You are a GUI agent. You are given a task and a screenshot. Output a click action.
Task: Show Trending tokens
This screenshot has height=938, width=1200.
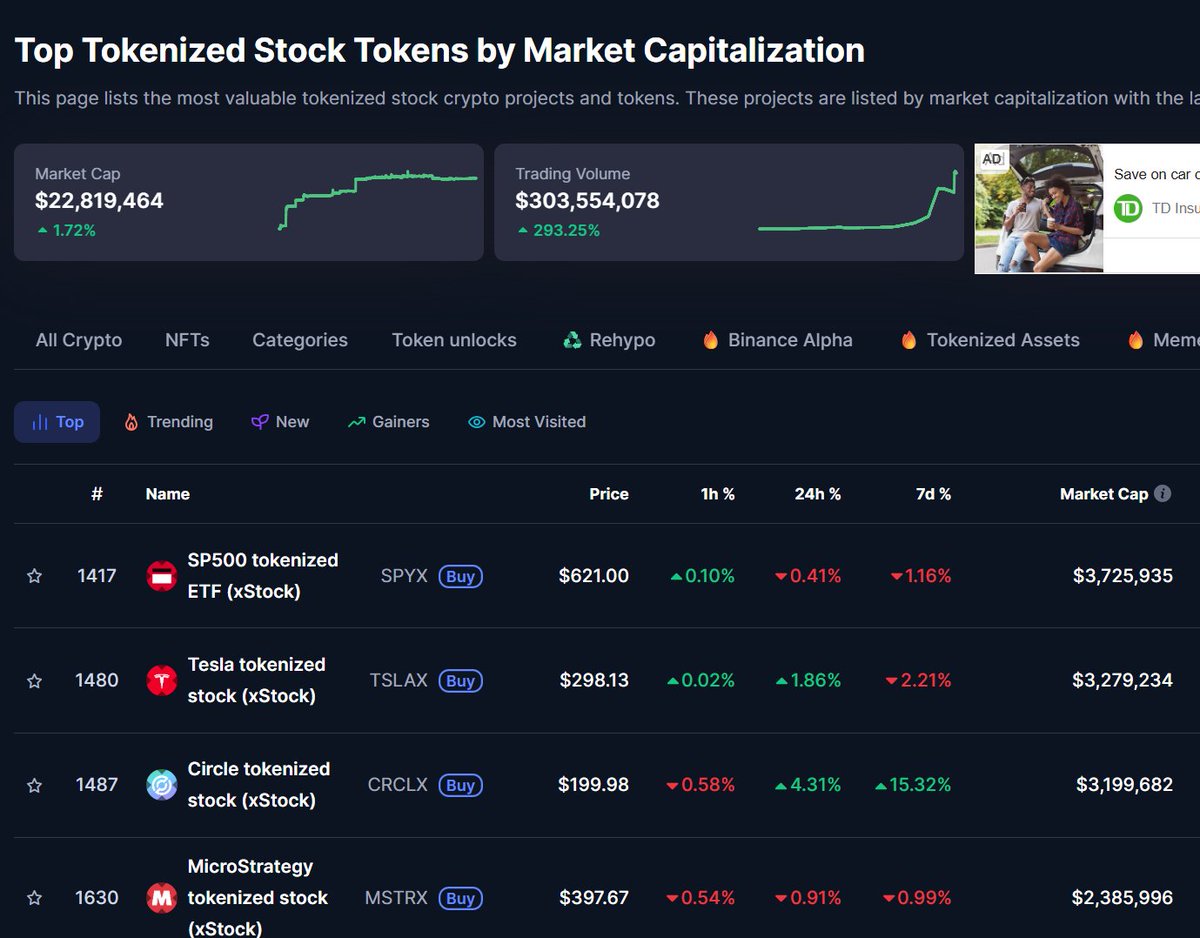[168, 422]
